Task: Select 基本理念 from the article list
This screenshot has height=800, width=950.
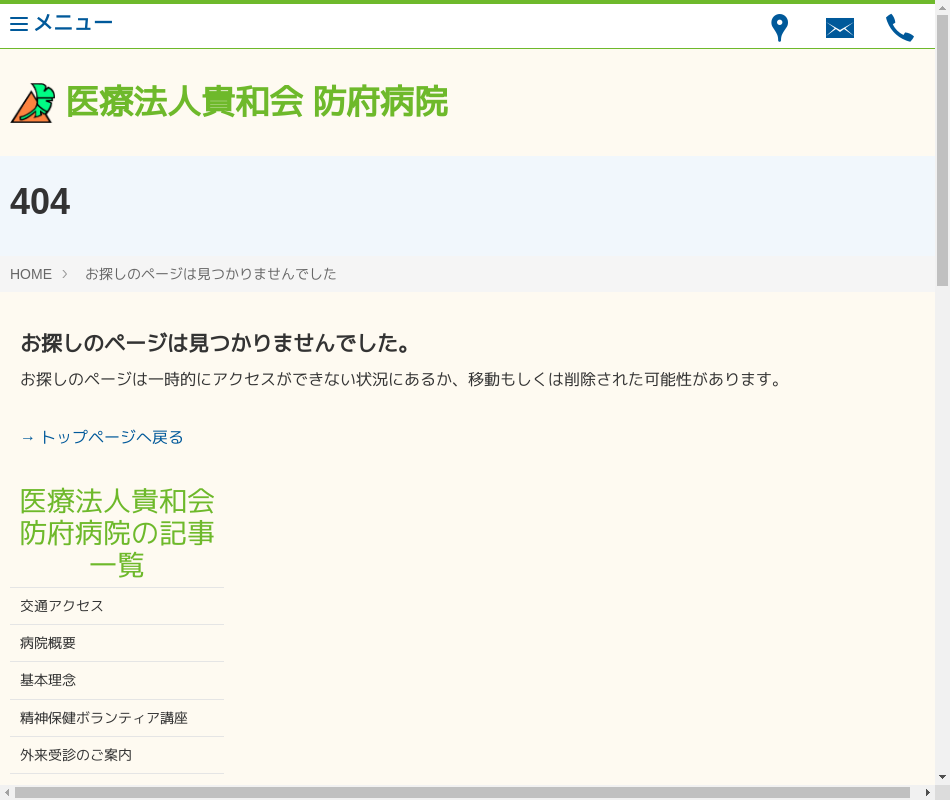Action: click(x=48, y=680)
